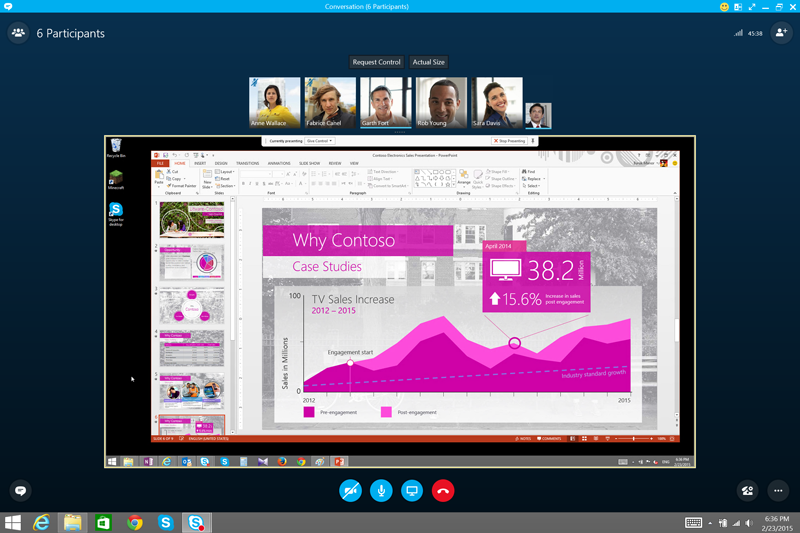This screenshot has height=533, width=800.
Task: Mute the microphone in call controls
Action: [x=381, y=491]
